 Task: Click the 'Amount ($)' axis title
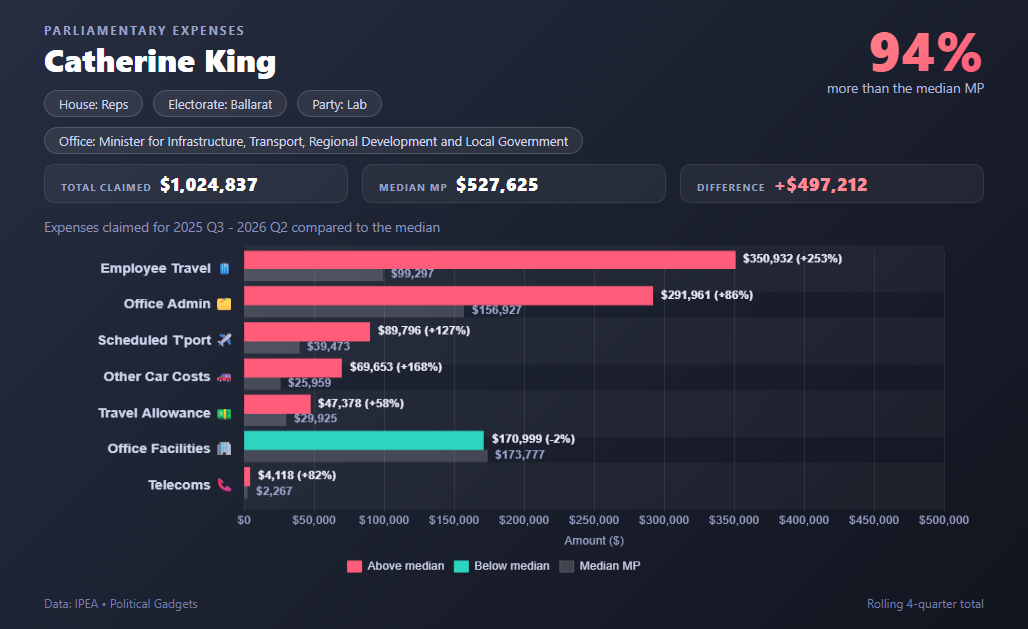[594, 540]
